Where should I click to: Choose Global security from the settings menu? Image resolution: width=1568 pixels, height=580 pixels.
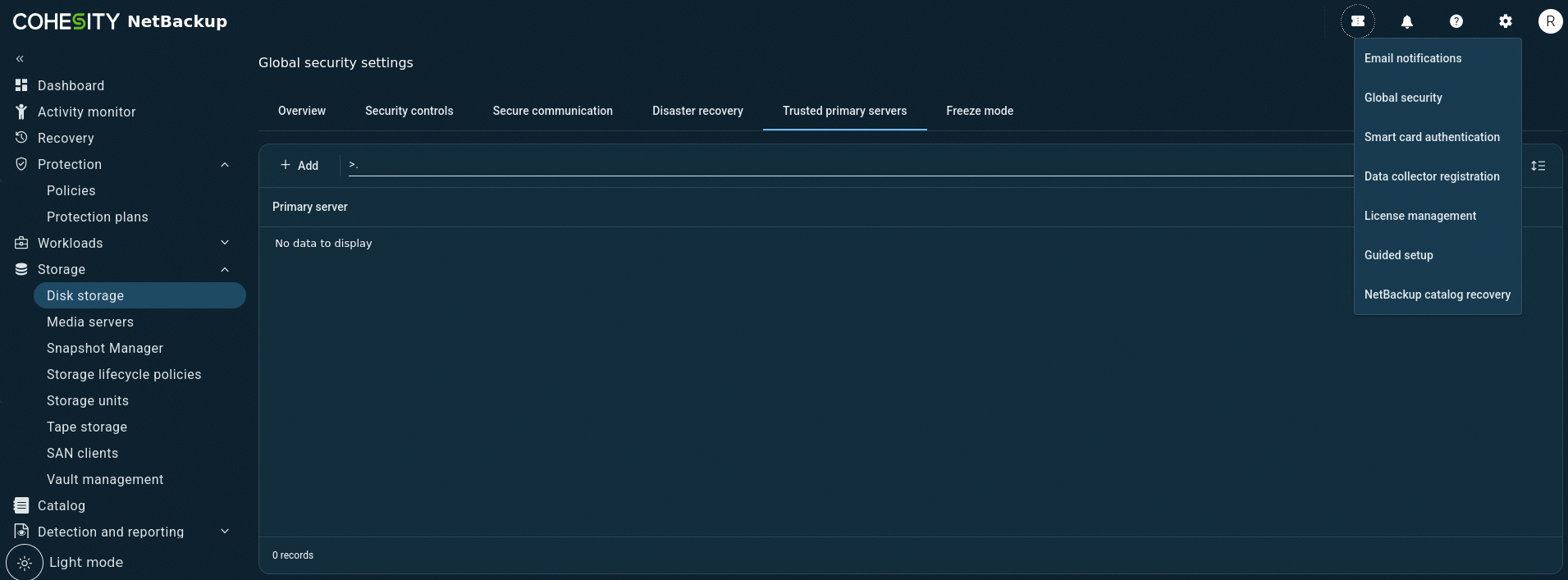click(x=1438, y=98)
